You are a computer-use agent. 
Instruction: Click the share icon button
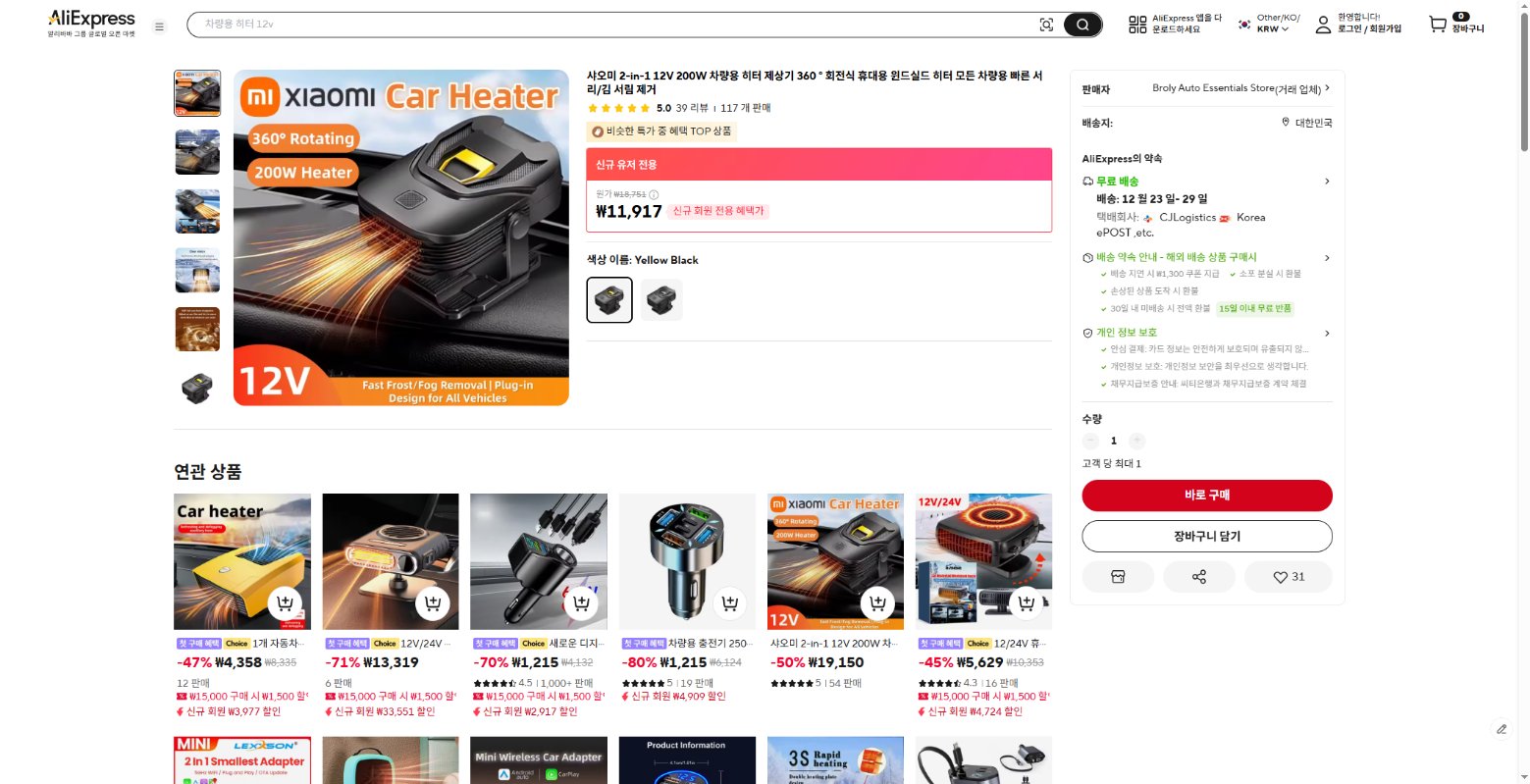1198,577
